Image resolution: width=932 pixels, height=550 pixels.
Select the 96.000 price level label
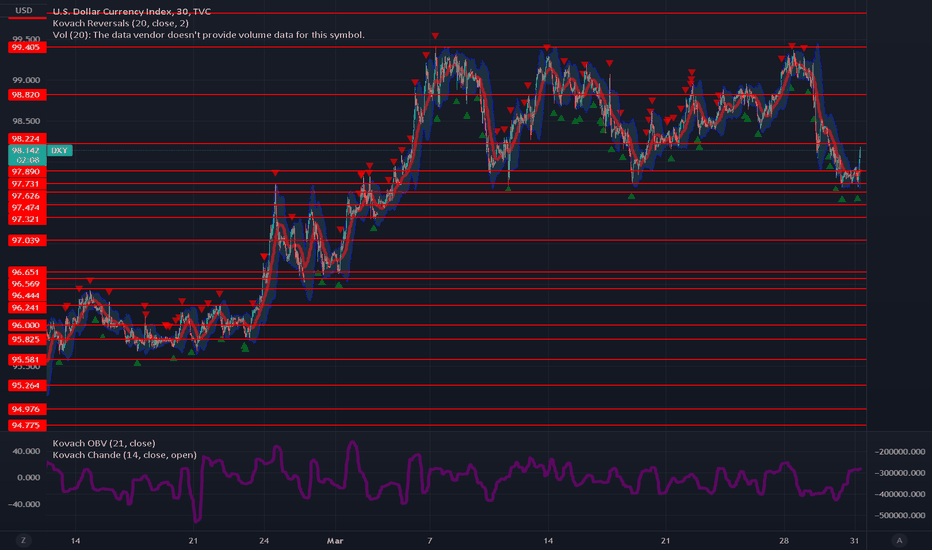pos(27,325)
